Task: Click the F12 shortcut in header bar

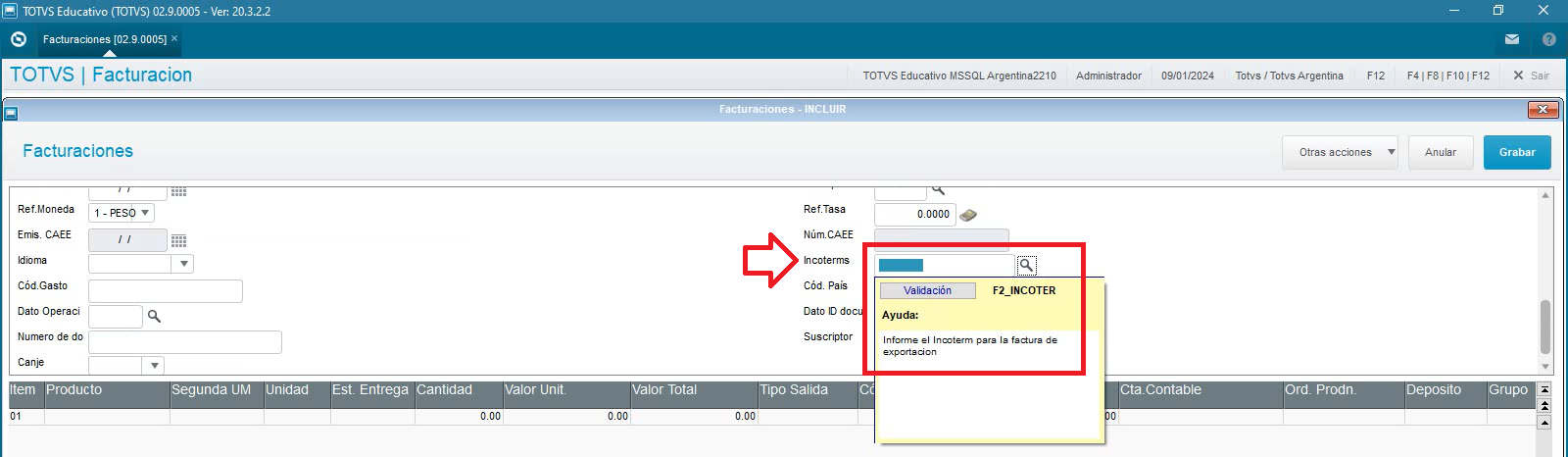Action: point(1376,76)
